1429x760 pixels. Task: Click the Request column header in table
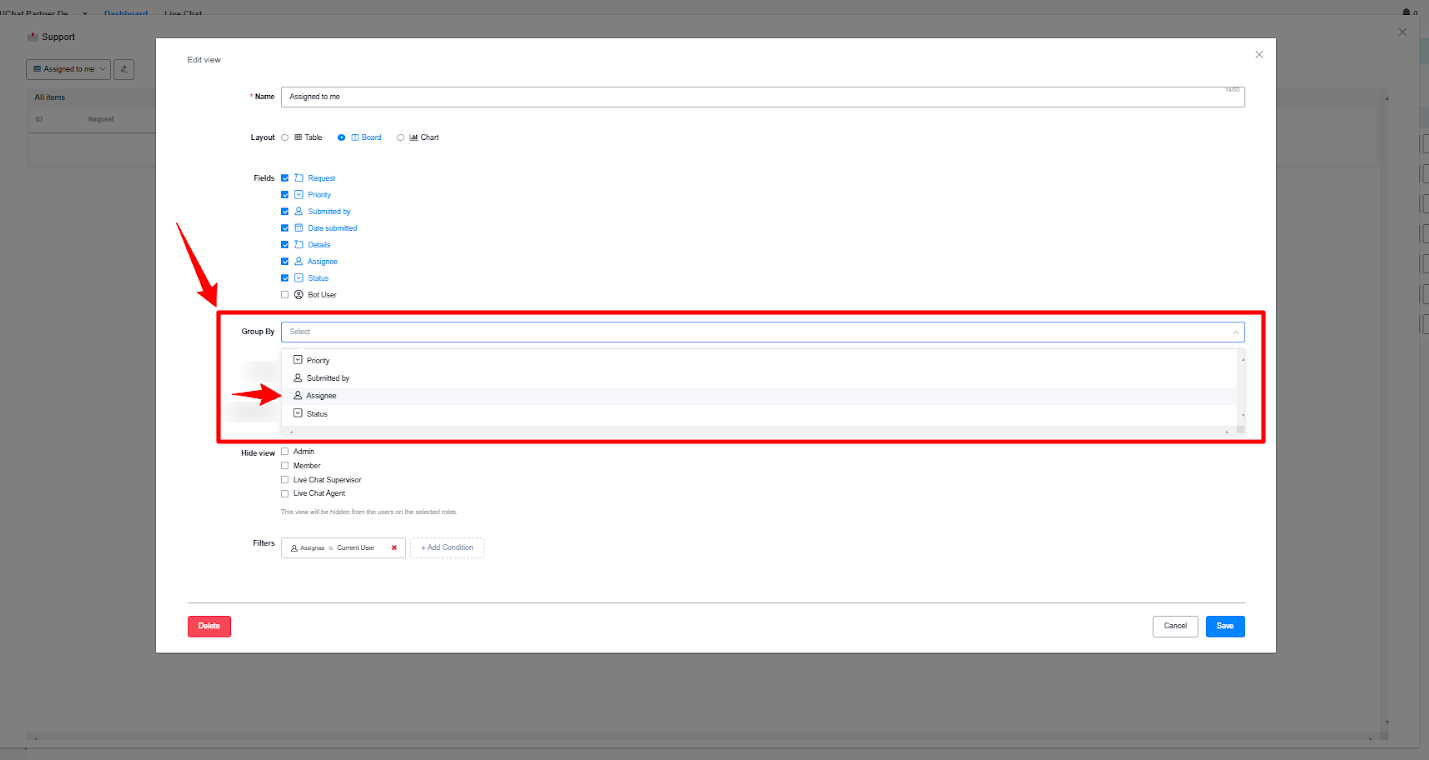tap(101, 119)
